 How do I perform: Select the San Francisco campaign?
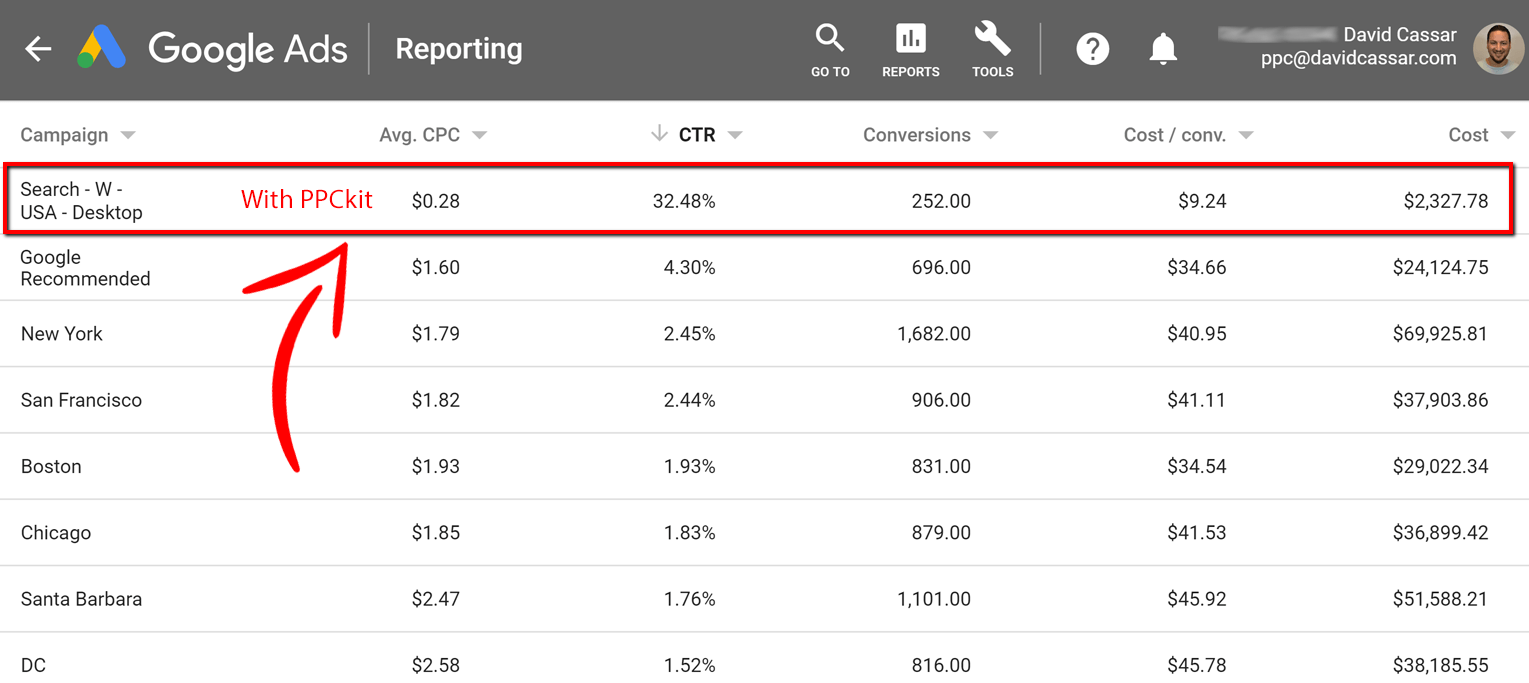pos(81,400)
